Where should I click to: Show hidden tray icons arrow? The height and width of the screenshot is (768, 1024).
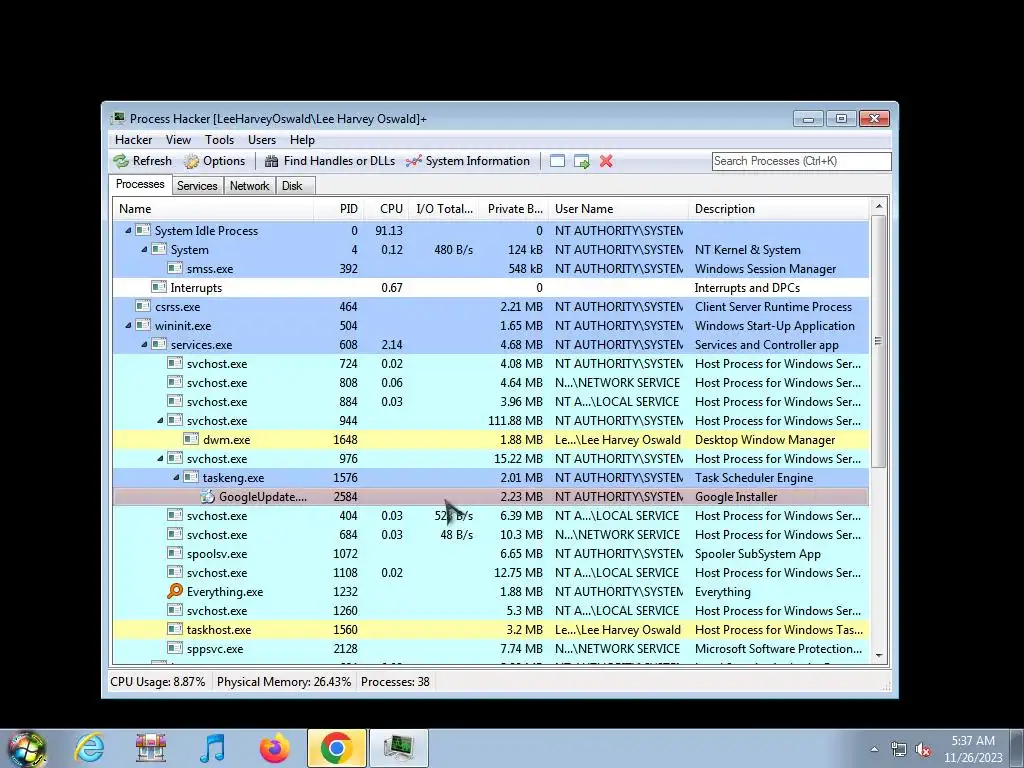coord(874,749)
